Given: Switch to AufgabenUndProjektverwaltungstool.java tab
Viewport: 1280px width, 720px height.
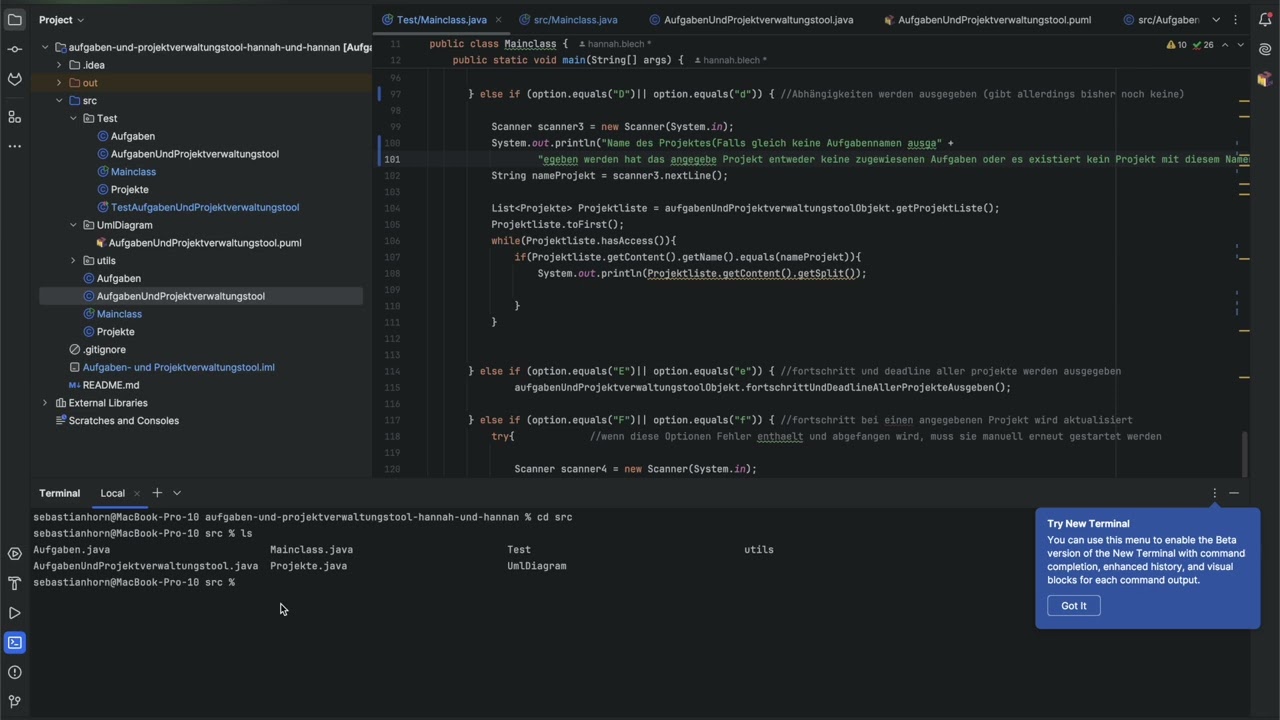Looking at the screenshot, I should tap(752, 20).
